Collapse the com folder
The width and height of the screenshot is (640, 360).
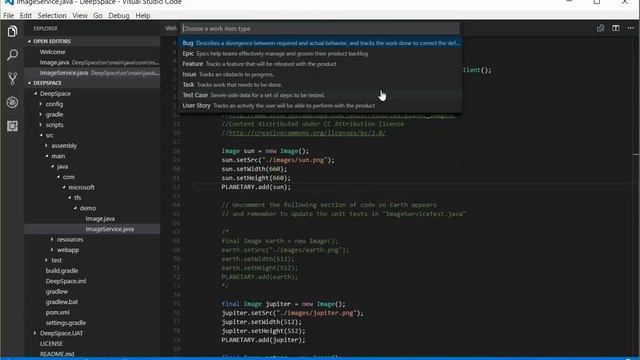click(68, 177)
